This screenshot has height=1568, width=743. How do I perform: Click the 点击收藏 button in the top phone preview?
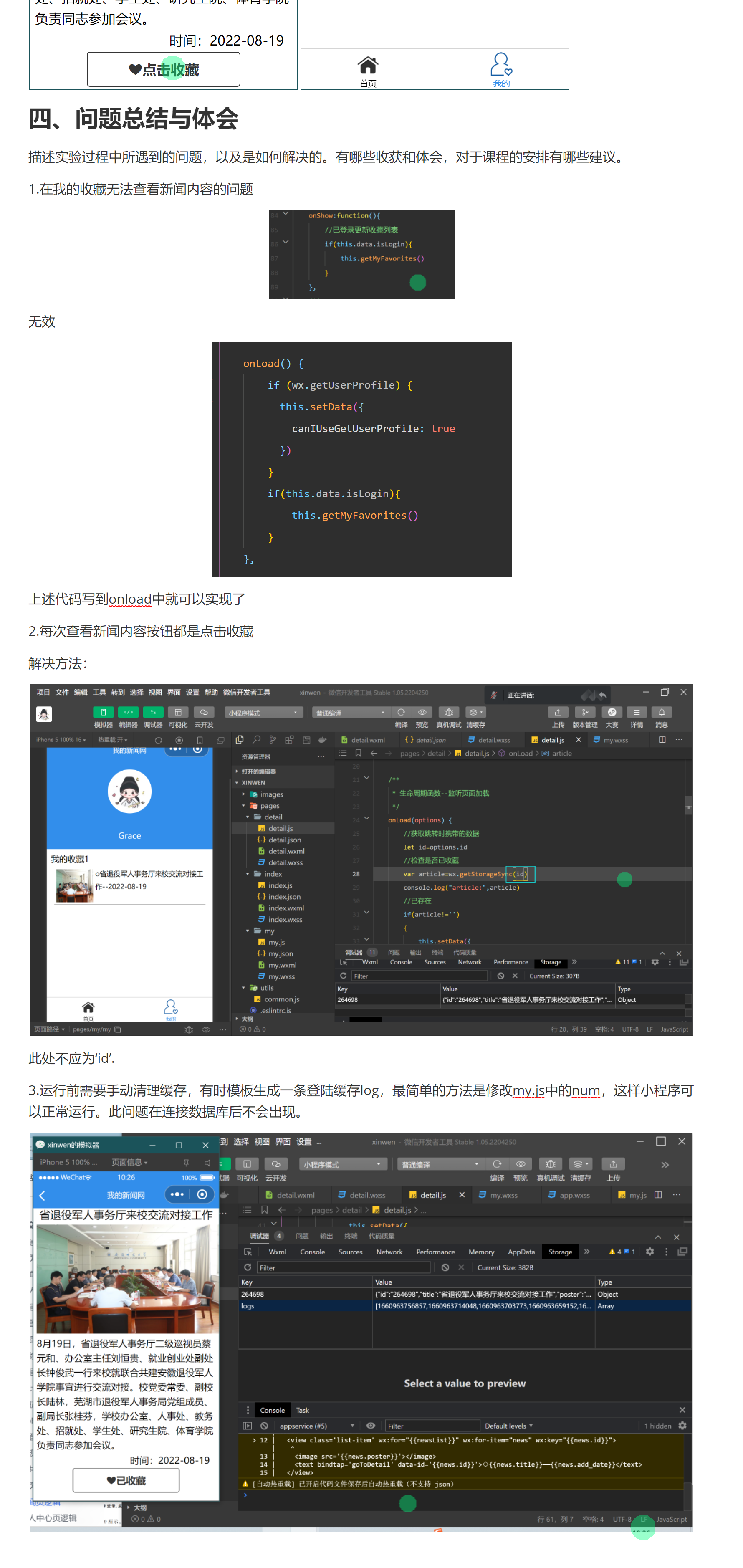[x=164, y=69]
